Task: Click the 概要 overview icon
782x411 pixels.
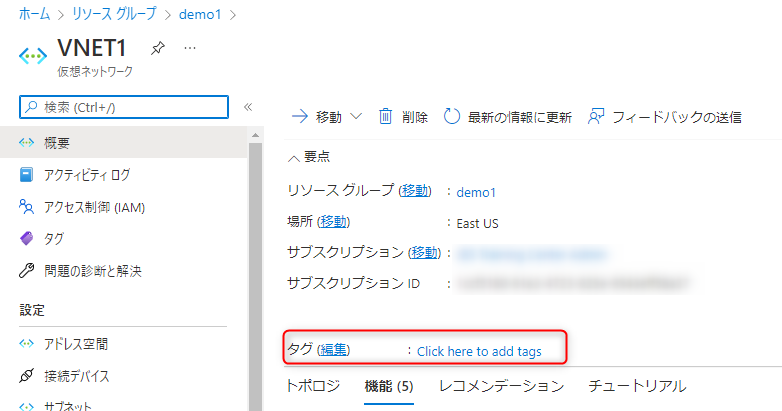Action: (26, 143)
